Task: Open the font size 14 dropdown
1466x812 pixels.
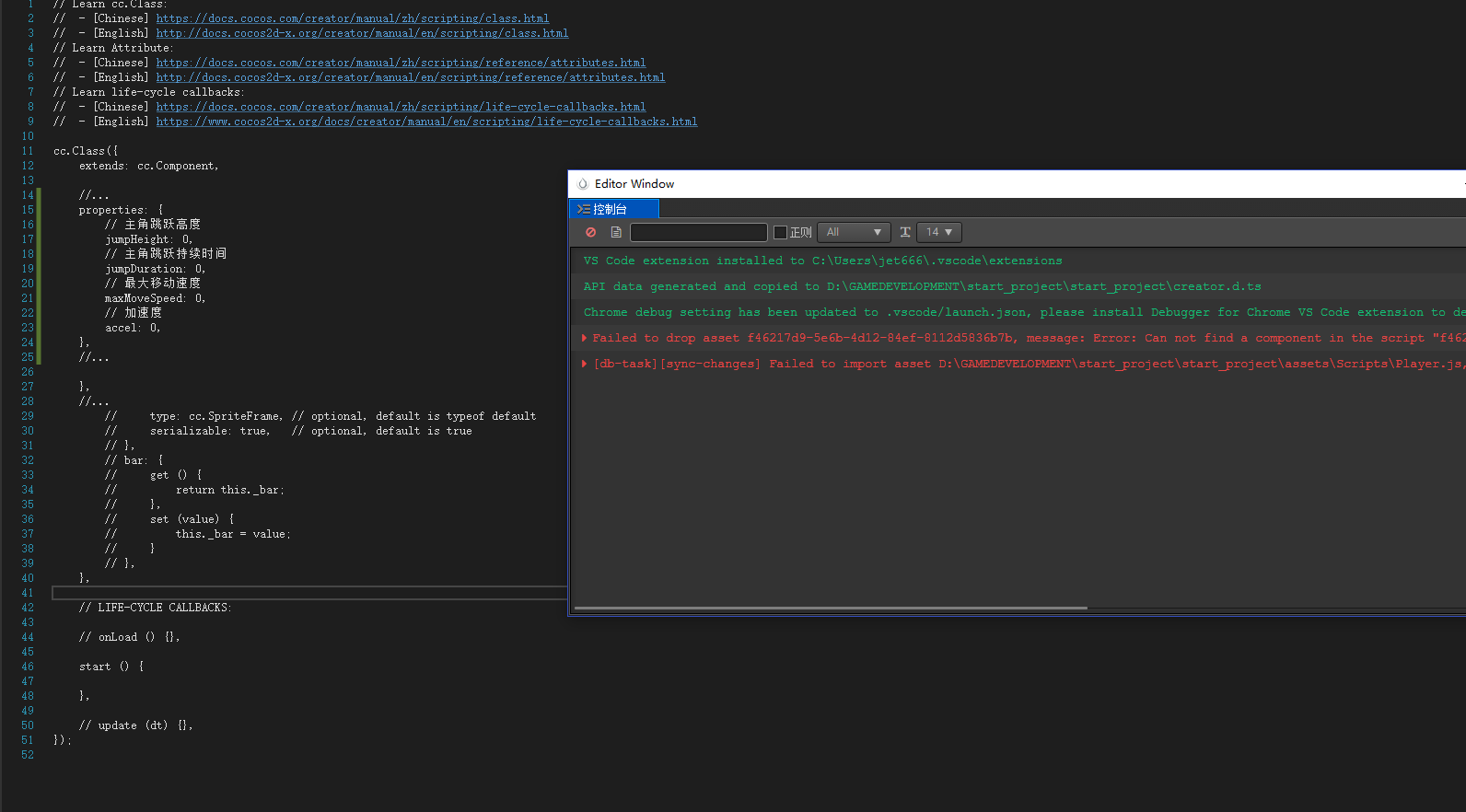Action: coord(939,232)
